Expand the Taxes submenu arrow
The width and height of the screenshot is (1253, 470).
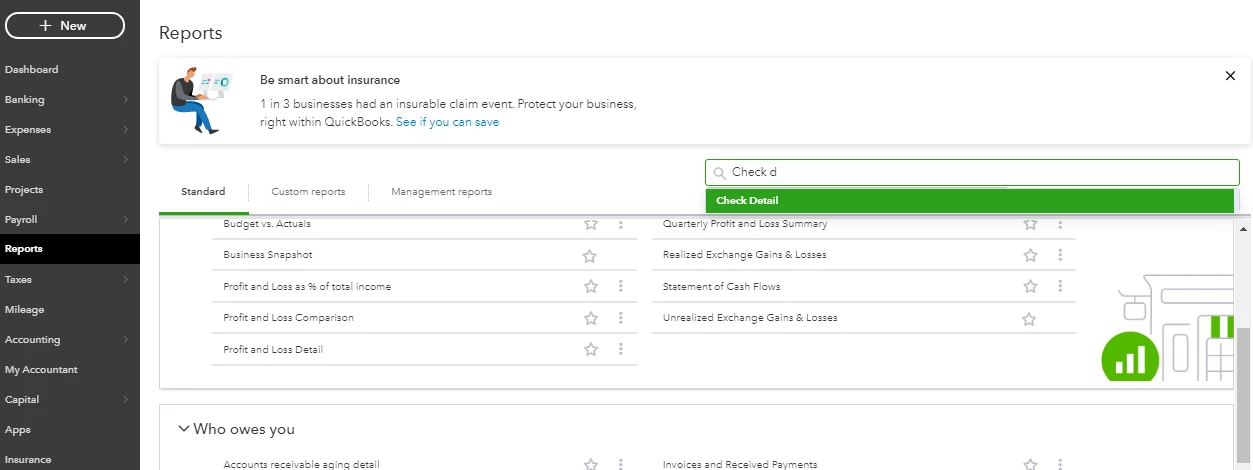pos(126,280)
